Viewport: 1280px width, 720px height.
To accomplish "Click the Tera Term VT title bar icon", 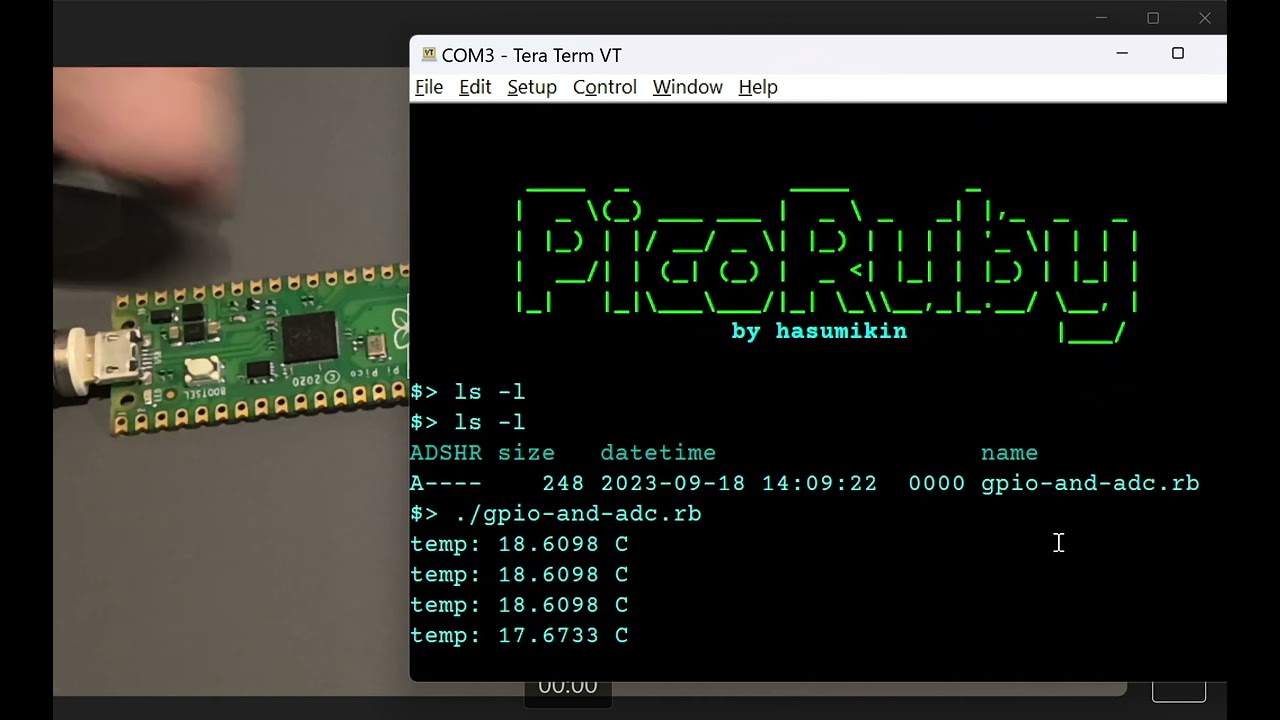I will [429, 55].
